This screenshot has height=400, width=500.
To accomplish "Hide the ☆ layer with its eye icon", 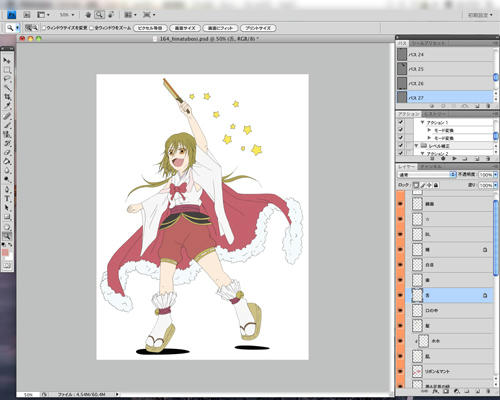I will 400,219.
